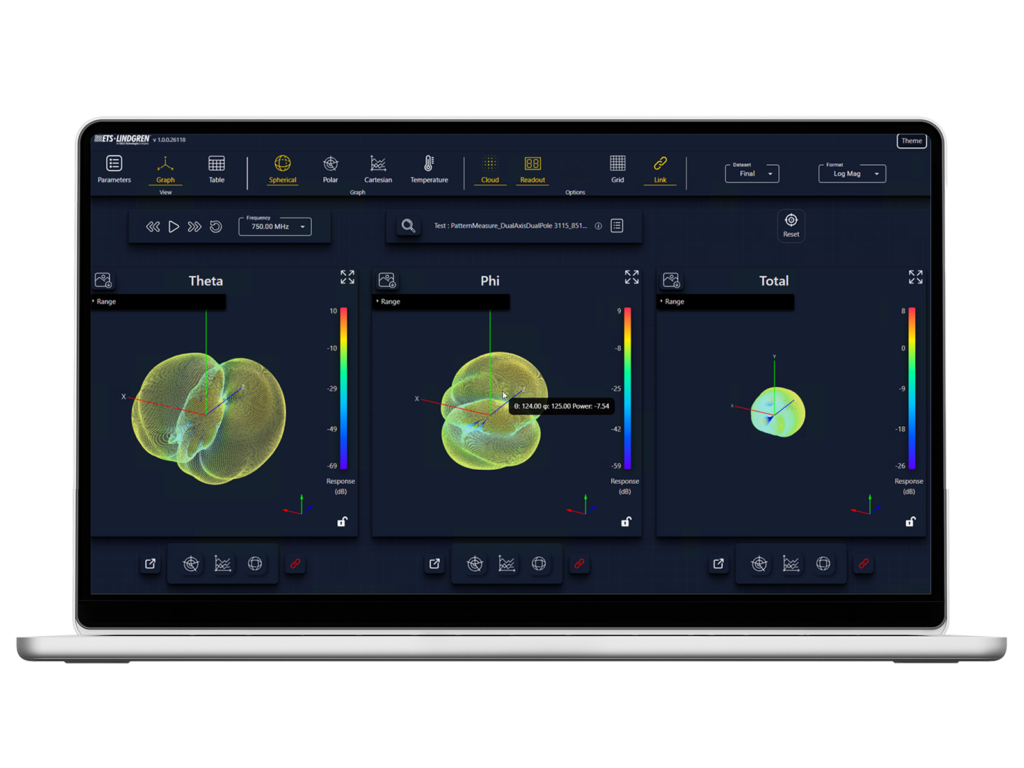Viewport: 1024px width, 768px height.
Task: Switch to Graph view
Action: click(x=165, y=169)
